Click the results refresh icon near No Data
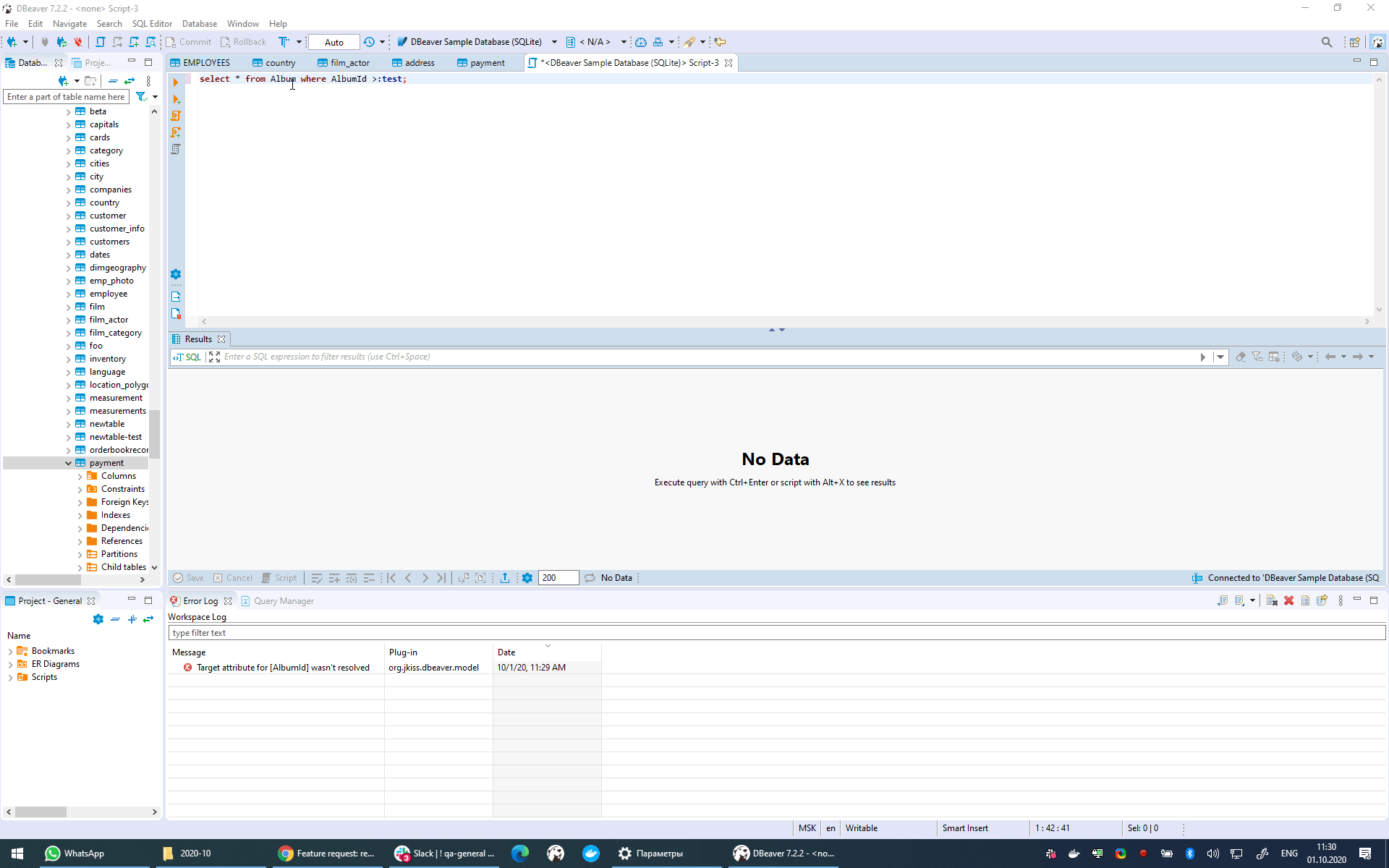Screen dimensions: 1389x868 pyautogui.click(x=590, y=578)
